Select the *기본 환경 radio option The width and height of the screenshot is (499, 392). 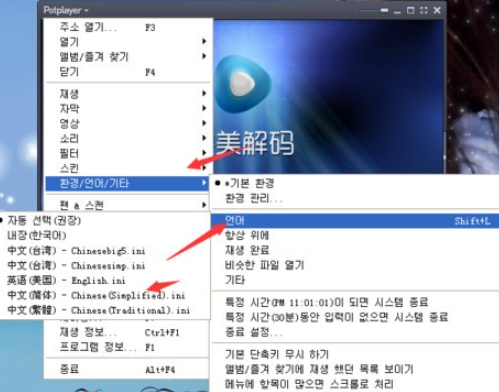(x=355, y=183)
